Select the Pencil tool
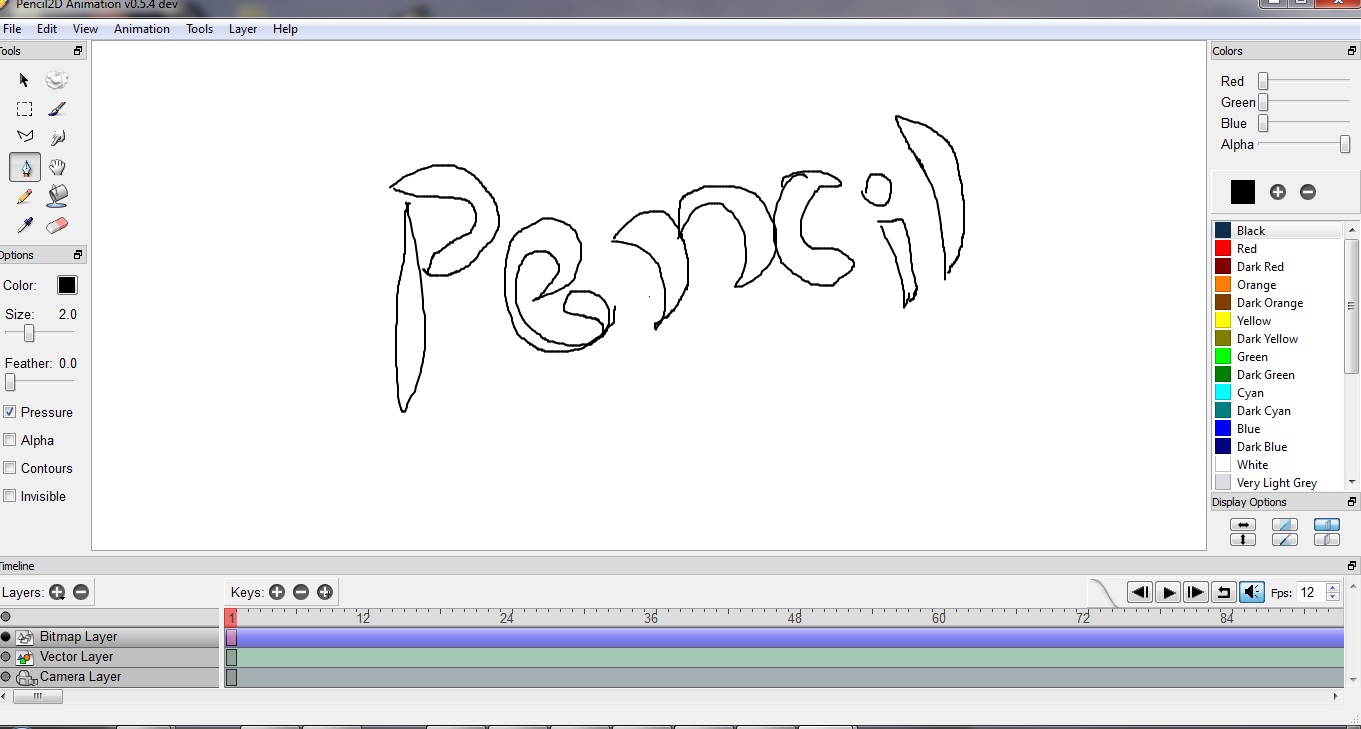Viewport: 1361px width, 729px height. point(25,196)
